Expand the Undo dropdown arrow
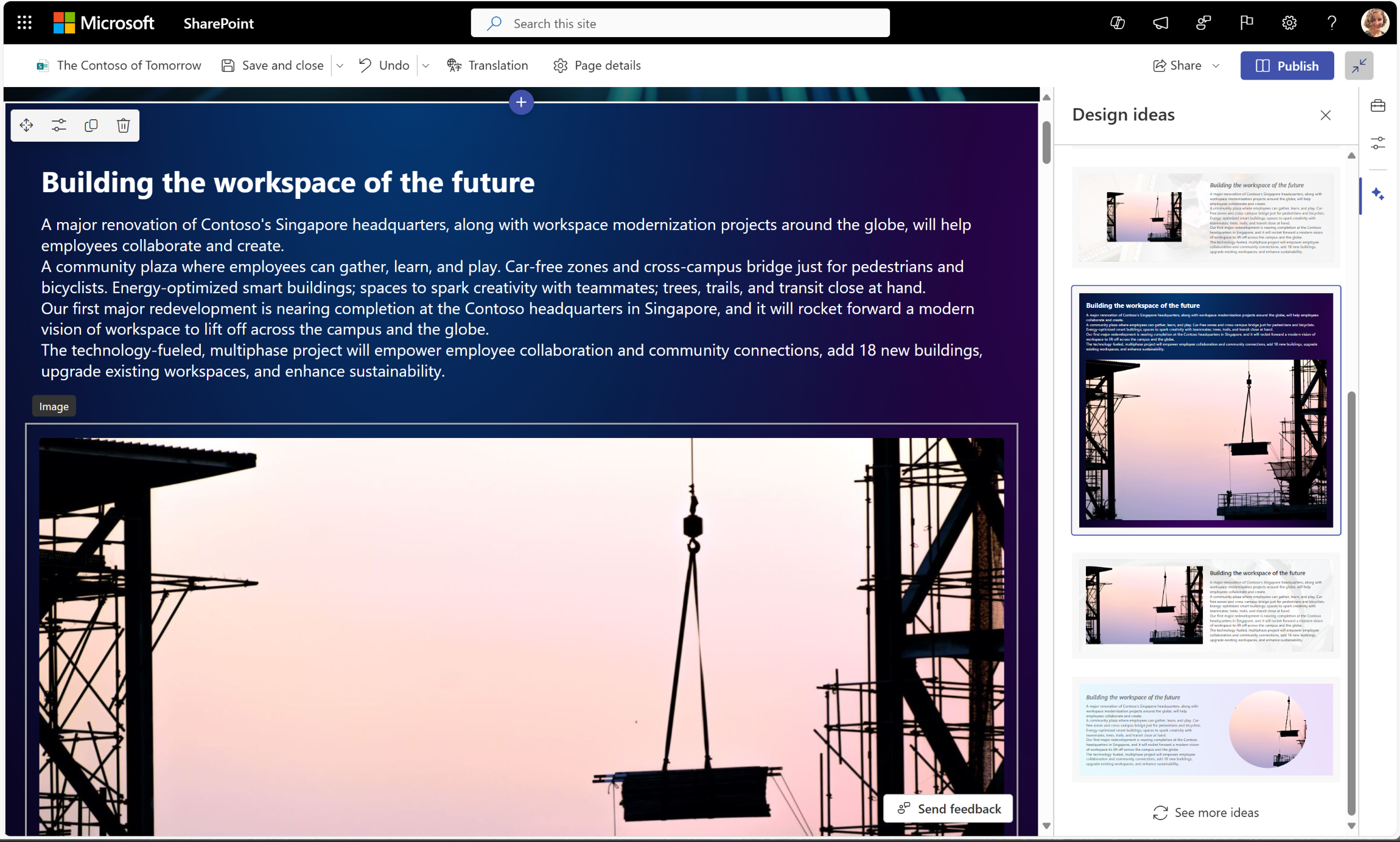Viewport: 1400px width, 842px height. point(425,65)
